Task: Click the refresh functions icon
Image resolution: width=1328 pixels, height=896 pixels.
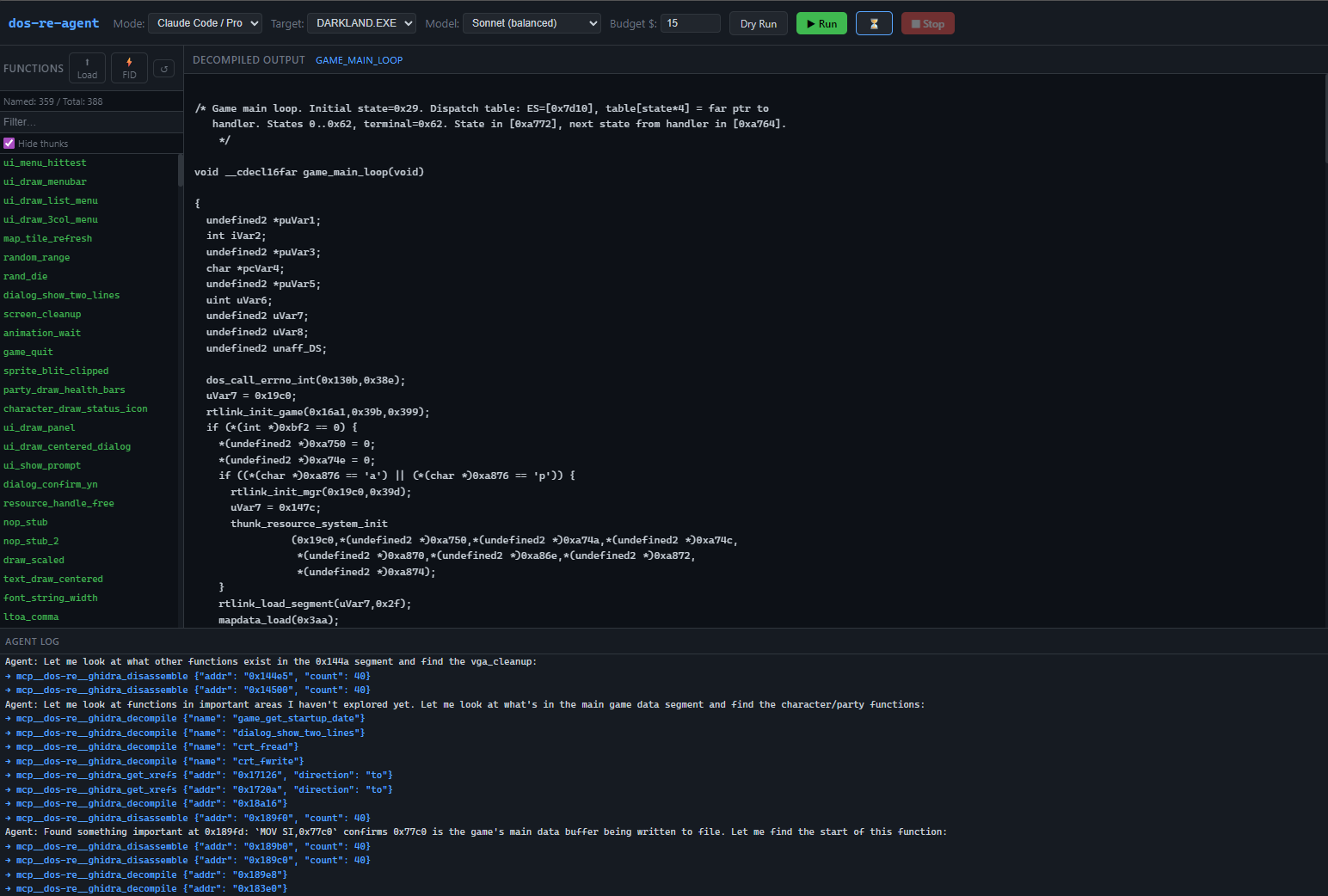Action: point(163,69)
